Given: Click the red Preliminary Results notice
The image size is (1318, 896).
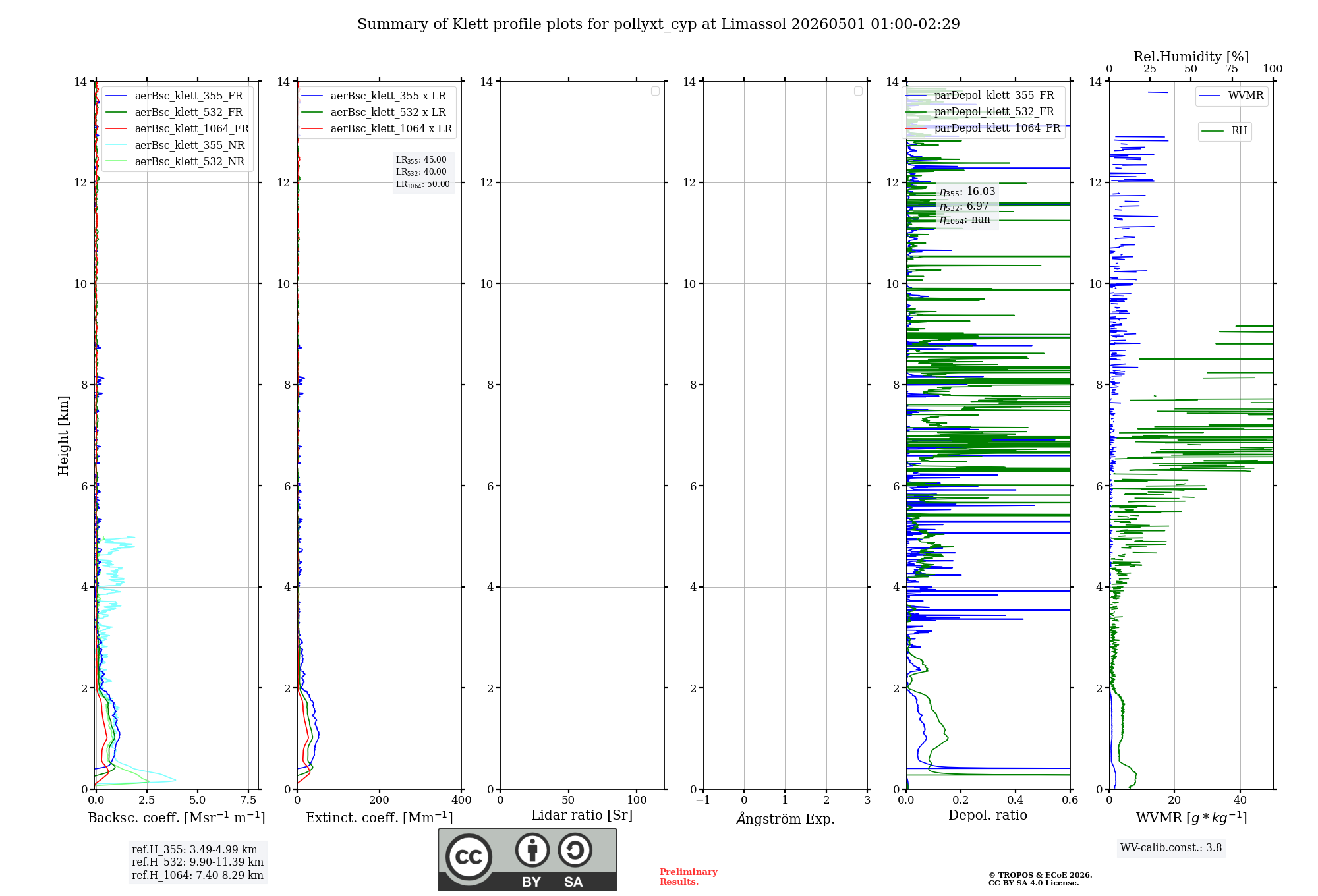Looking at the screenshot, I should 689,877.
